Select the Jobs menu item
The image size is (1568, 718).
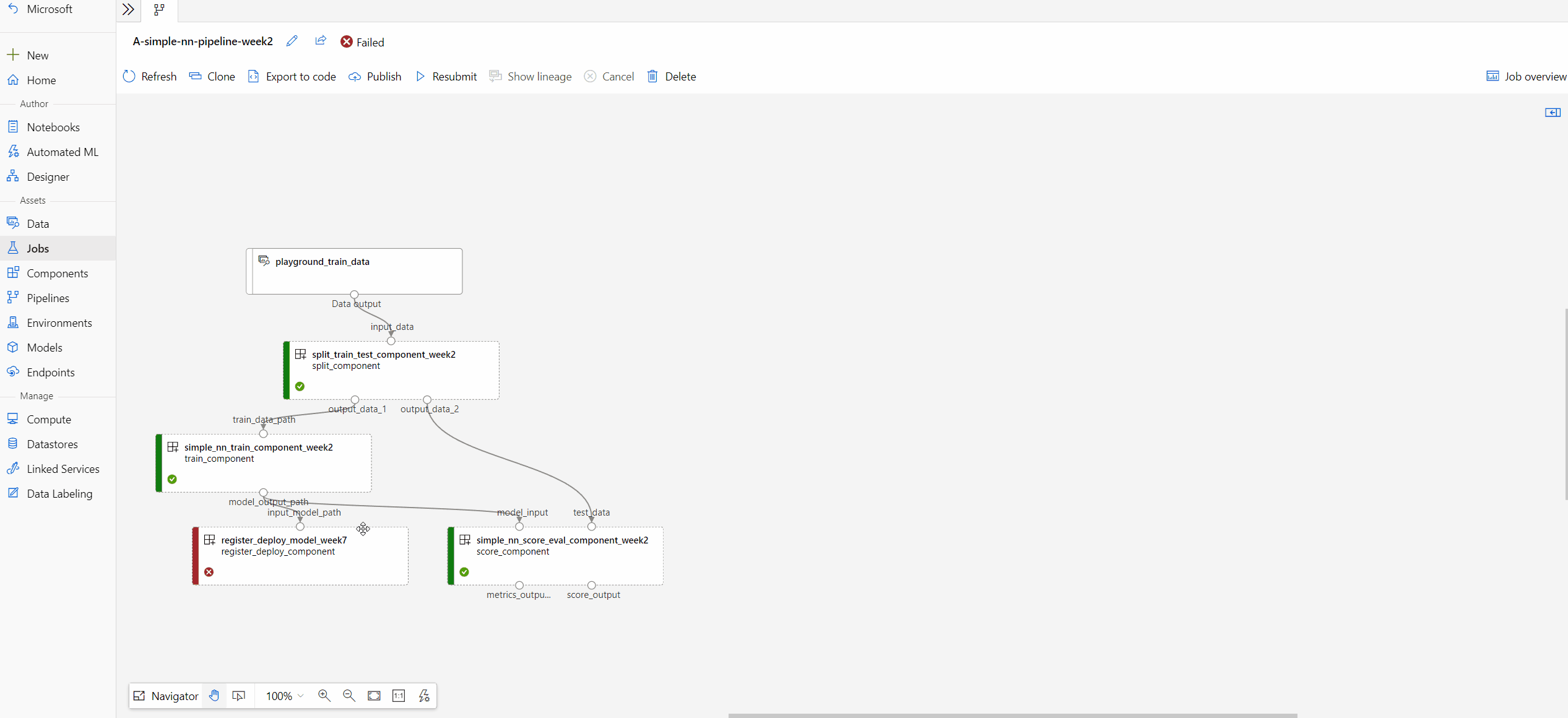[x=37, y=248]
